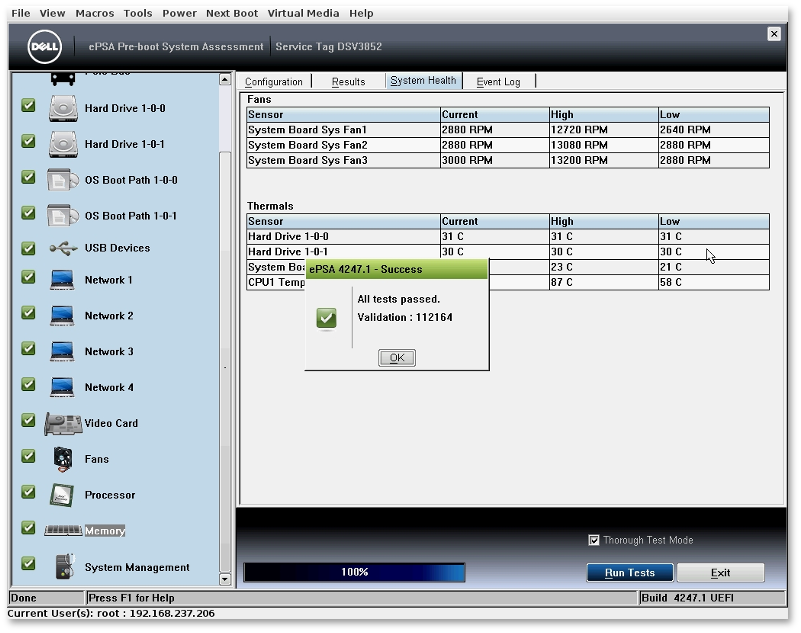Click the device list scrollbar thumb
The height and width of the screenshot is (633, 801).
[225, 362]
